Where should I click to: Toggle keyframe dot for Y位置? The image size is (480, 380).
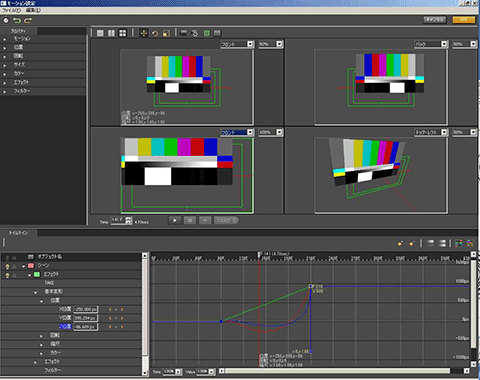point(116,318)
